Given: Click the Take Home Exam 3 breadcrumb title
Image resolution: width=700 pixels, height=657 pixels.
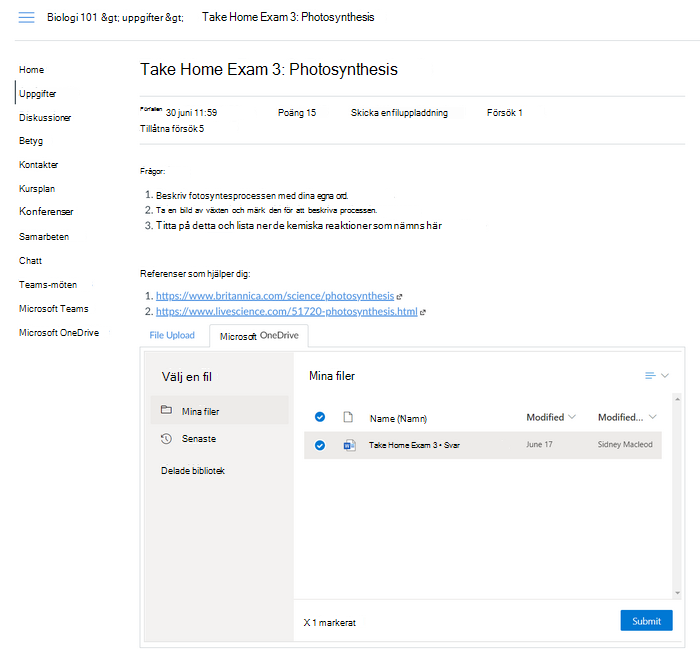Looking at the screenshot, I should (288, 17).
